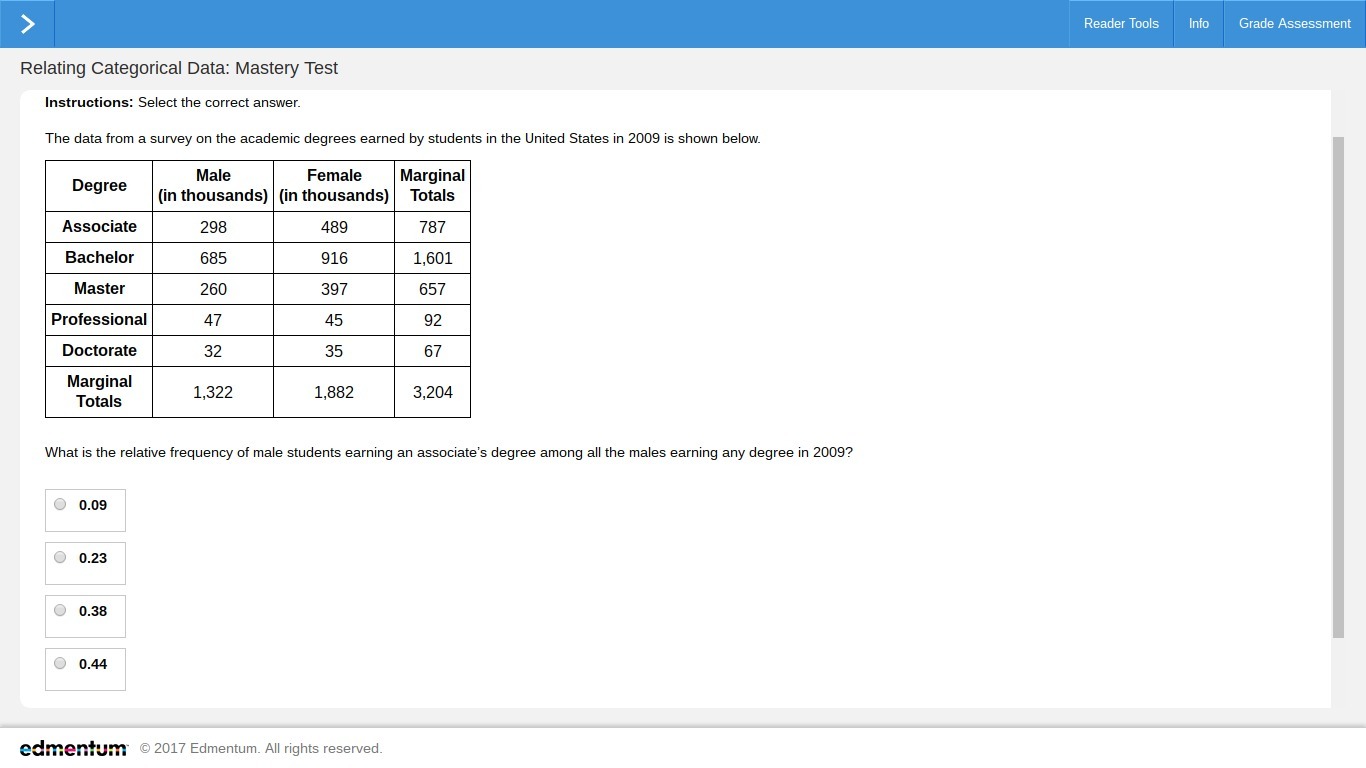Click the Female (in thousands) header
This screenshot has width=1366, height=768.
334,186
